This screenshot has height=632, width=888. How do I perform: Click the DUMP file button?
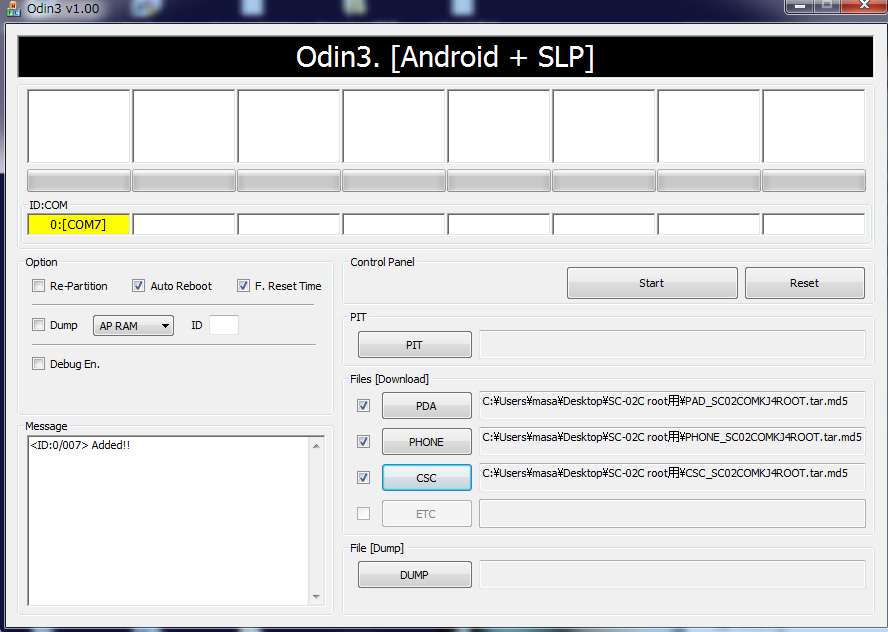[x=415, y=575]
